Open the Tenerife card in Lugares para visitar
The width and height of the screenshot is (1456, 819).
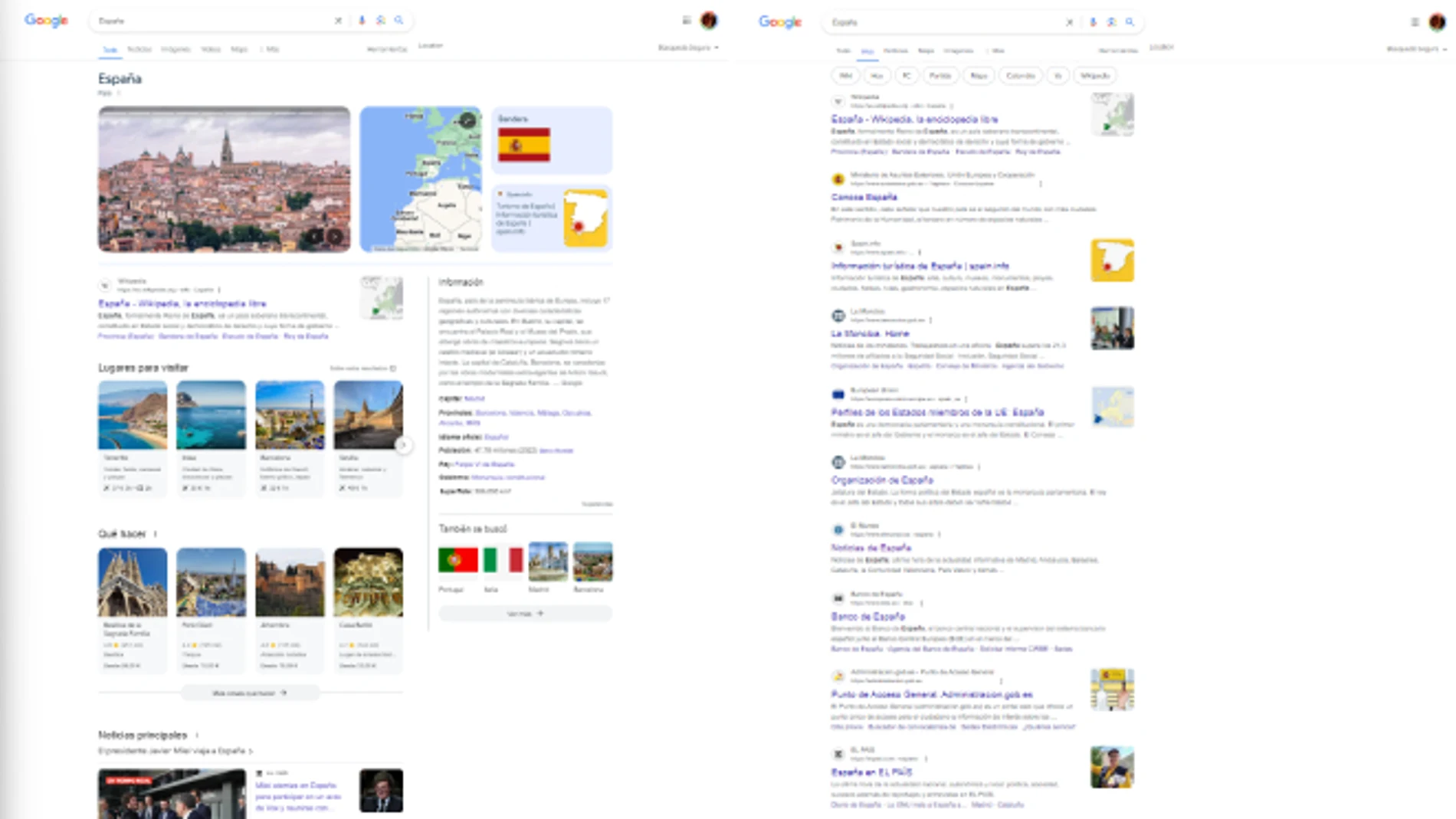tap(133, 438)
